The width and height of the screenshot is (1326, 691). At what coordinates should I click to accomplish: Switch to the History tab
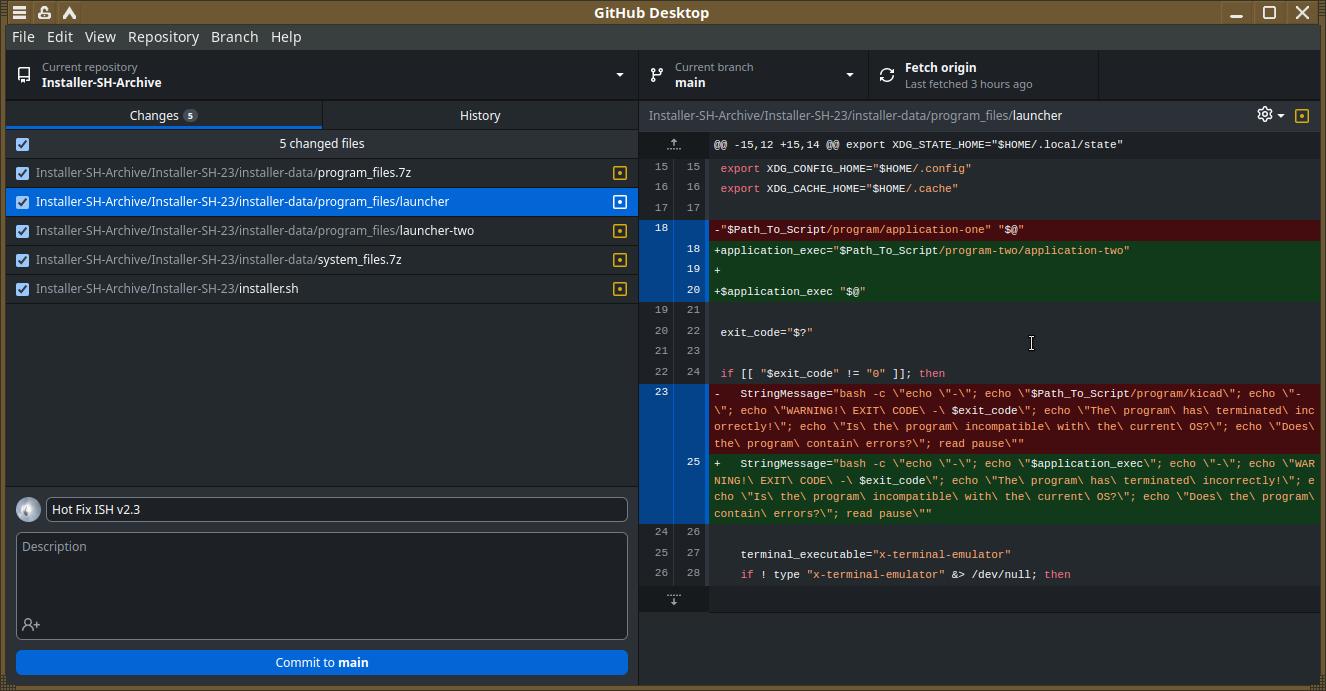coord(480,115)
